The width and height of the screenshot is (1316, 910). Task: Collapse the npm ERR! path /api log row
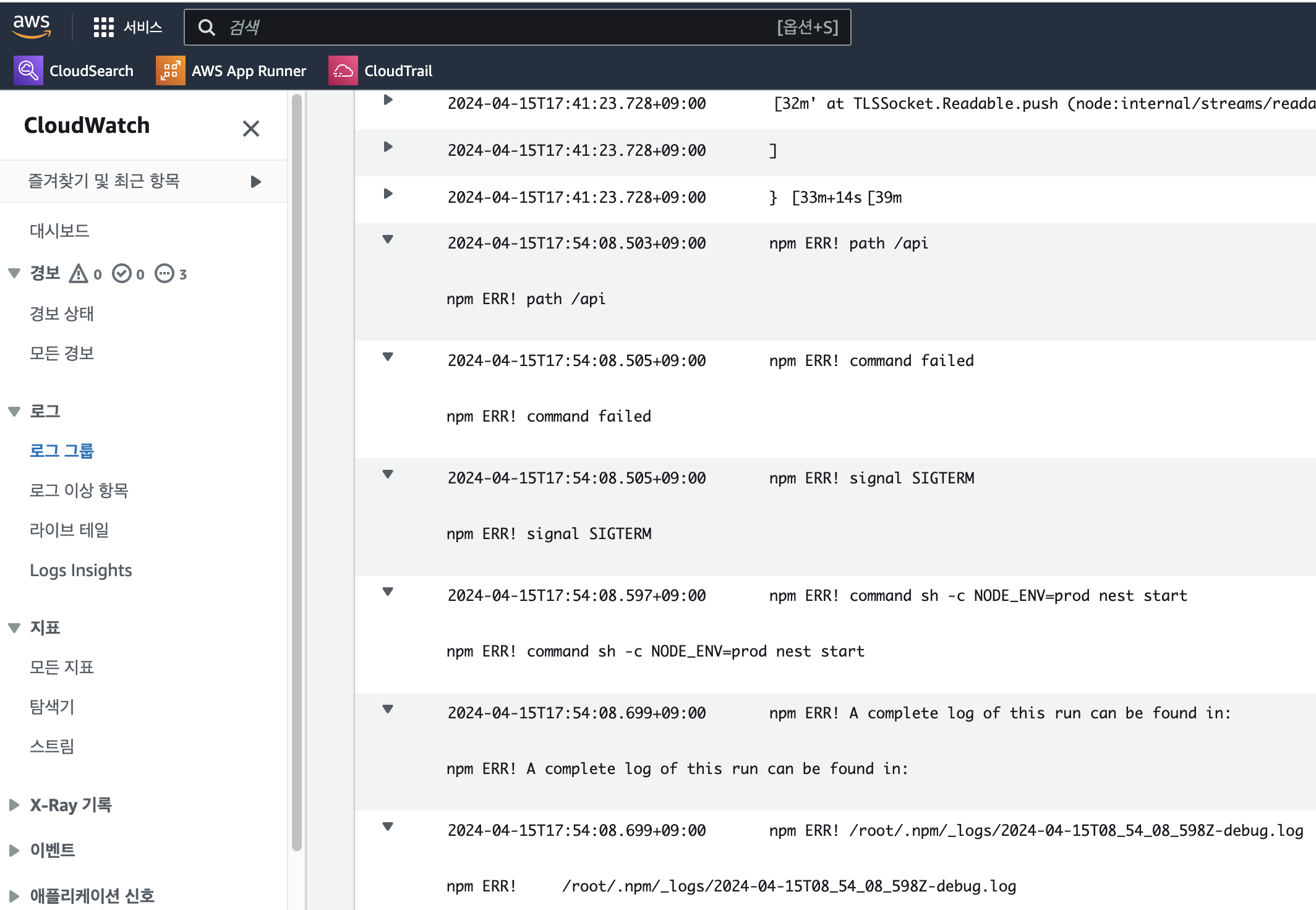[x=388, y=240]
